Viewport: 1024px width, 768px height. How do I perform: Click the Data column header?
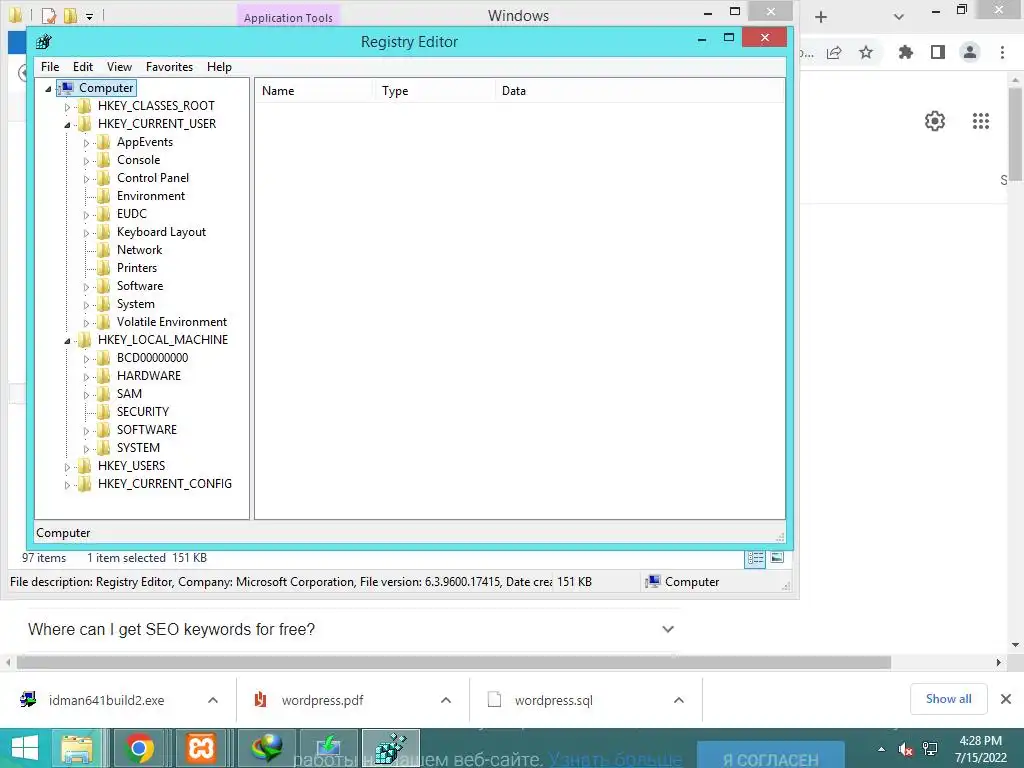[x=639, y=91]
